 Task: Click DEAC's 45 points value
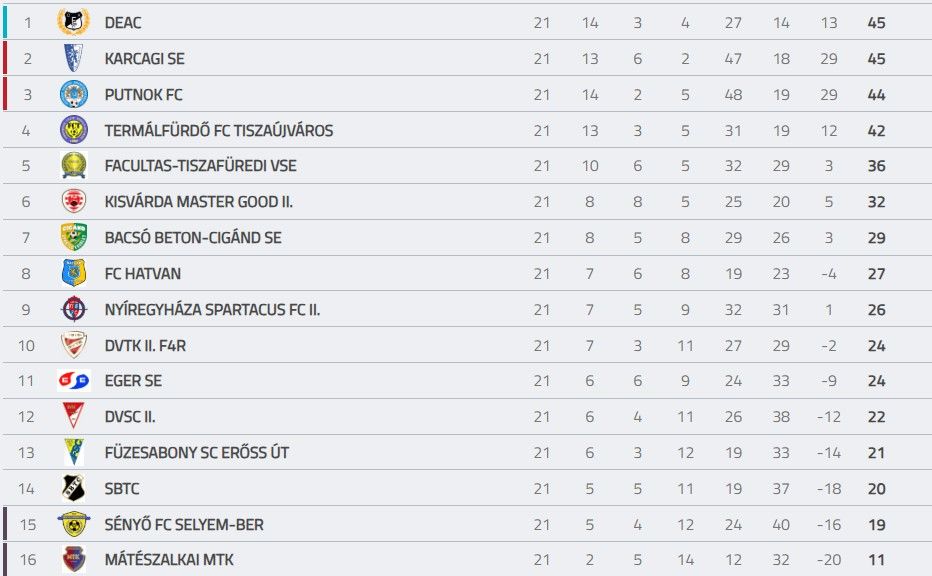click(x=876, y=23)
